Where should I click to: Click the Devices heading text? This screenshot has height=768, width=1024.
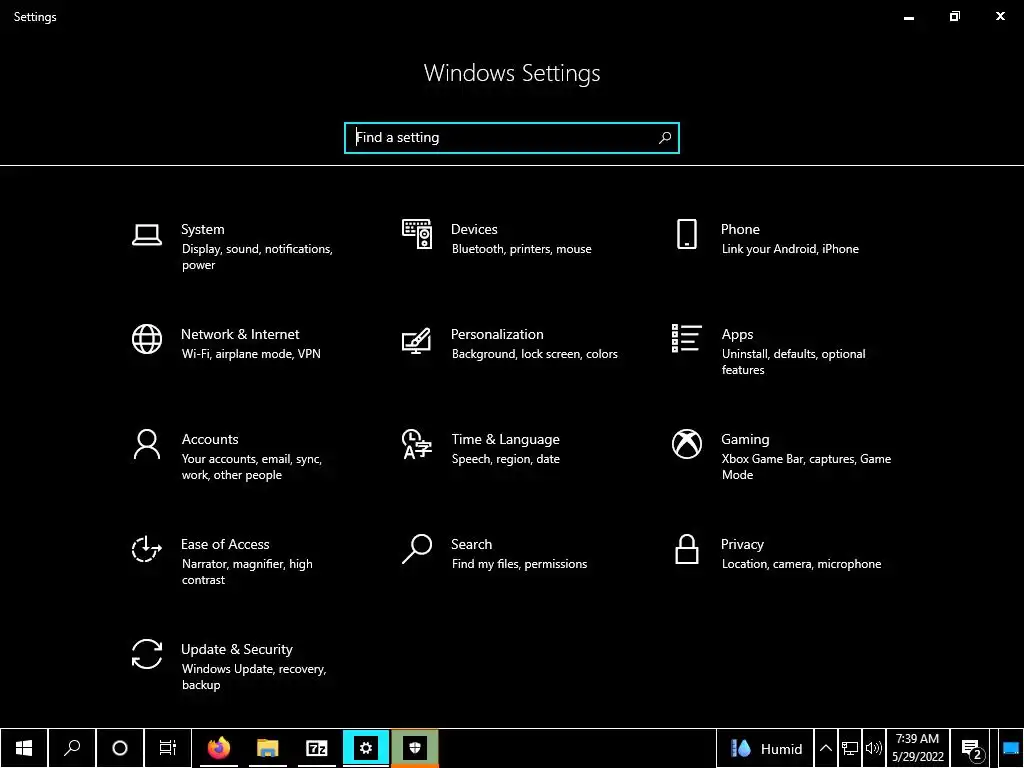tap(474, 229)
